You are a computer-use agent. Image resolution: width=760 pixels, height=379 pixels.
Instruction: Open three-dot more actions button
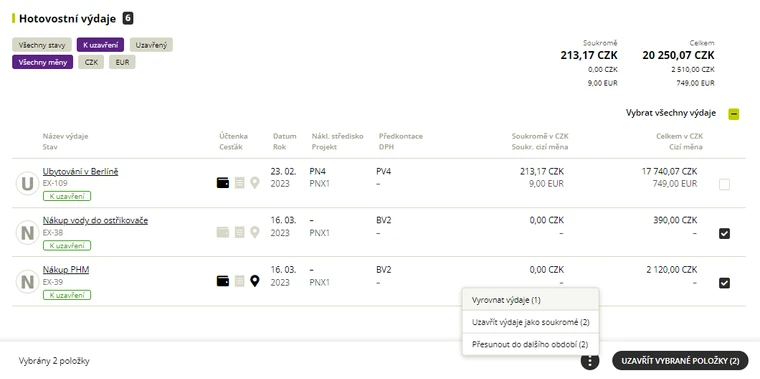[590, 361]
